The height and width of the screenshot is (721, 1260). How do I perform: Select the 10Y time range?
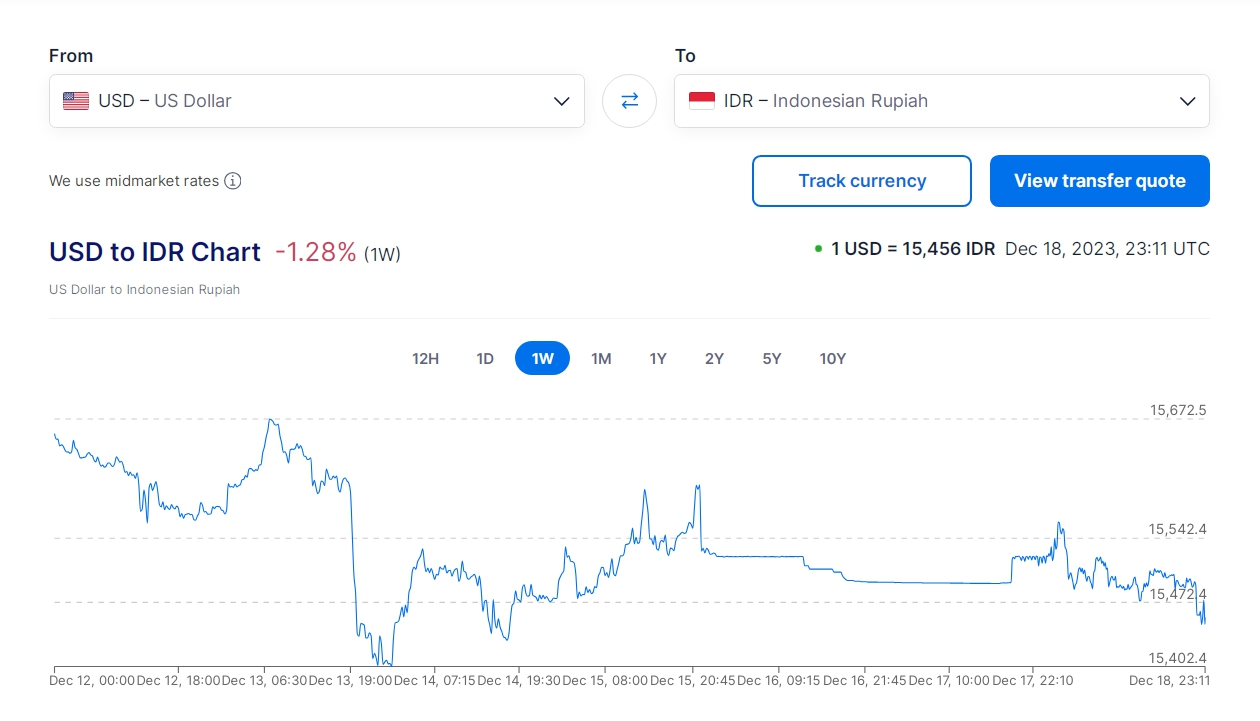[x=833, y=359]
